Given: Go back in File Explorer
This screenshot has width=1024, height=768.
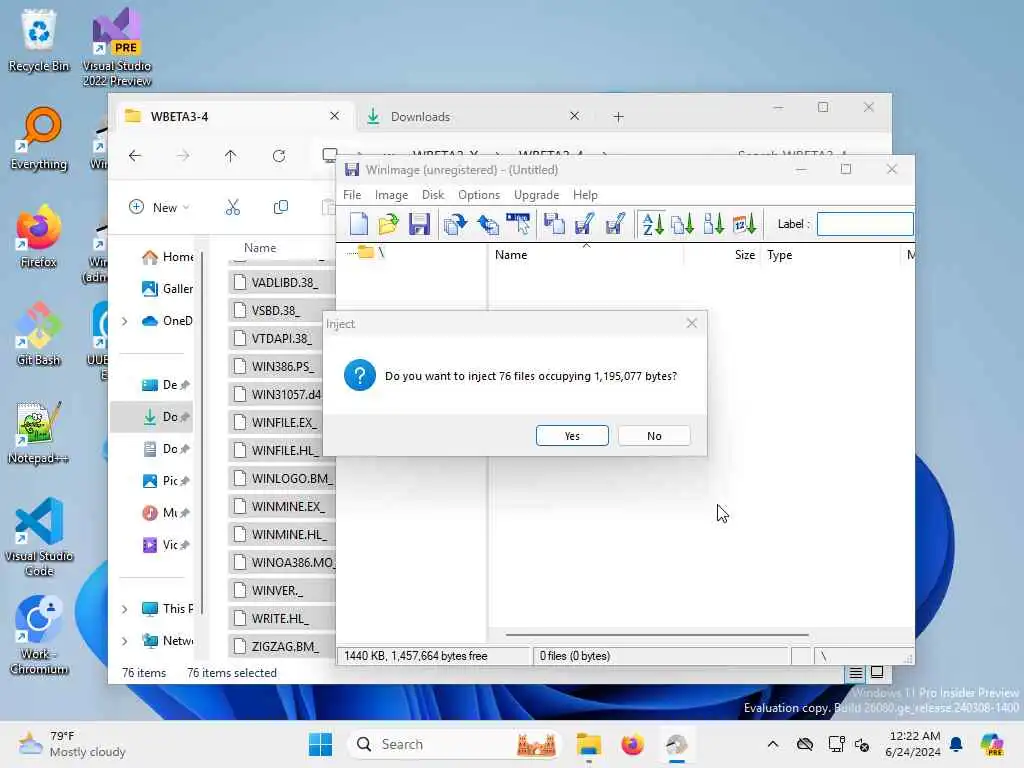Looking at the screenshot, I should pyautogui.click(x=135, y=155).
